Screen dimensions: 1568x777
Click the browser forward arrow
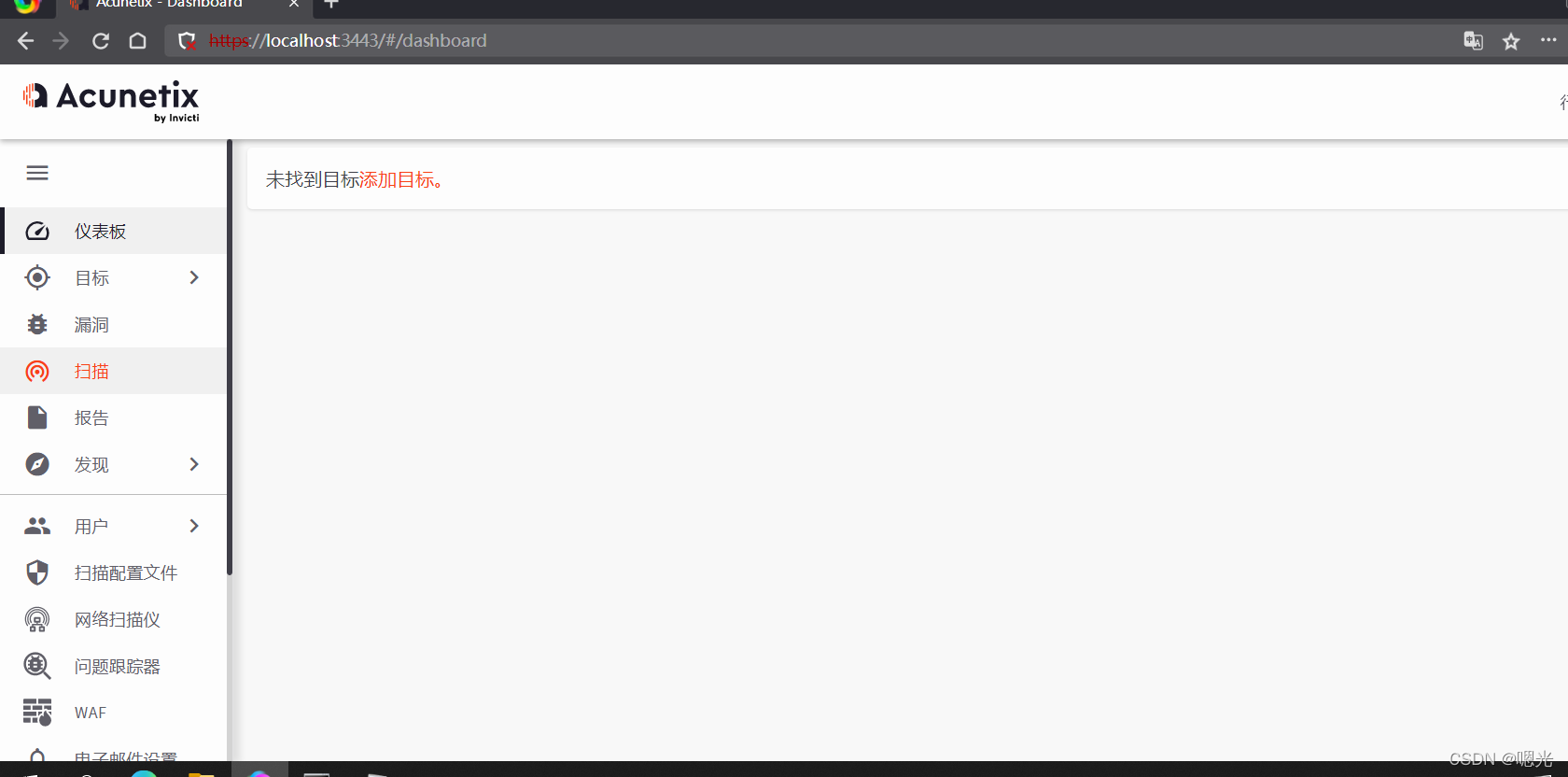coord(61,40)
